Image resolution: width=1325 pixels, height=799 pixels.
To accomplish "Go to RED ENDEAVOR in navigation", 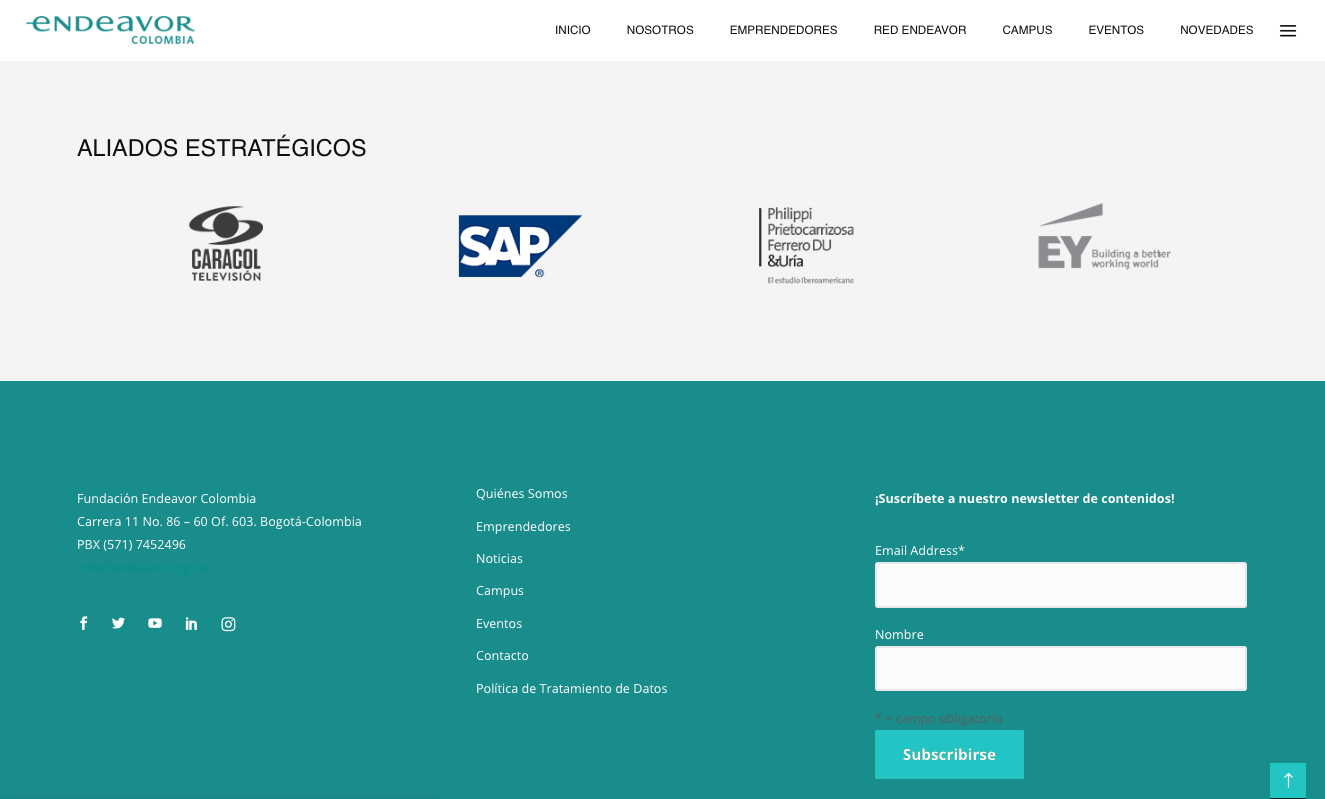I will coord(920,30).
